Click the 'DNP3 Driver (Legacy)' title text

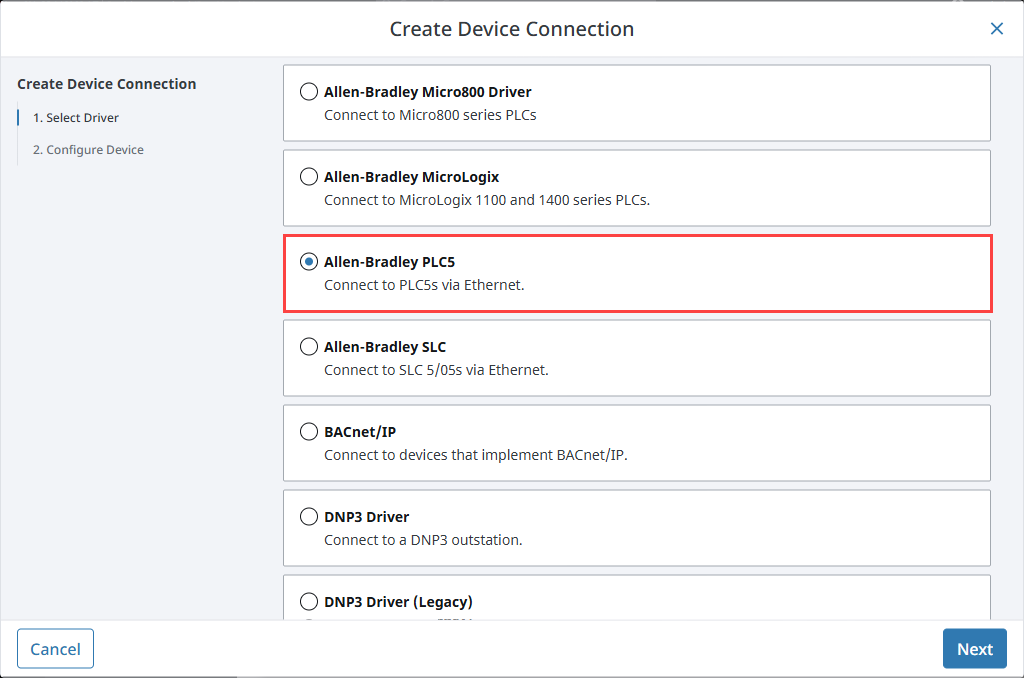(x=398, y=602)
